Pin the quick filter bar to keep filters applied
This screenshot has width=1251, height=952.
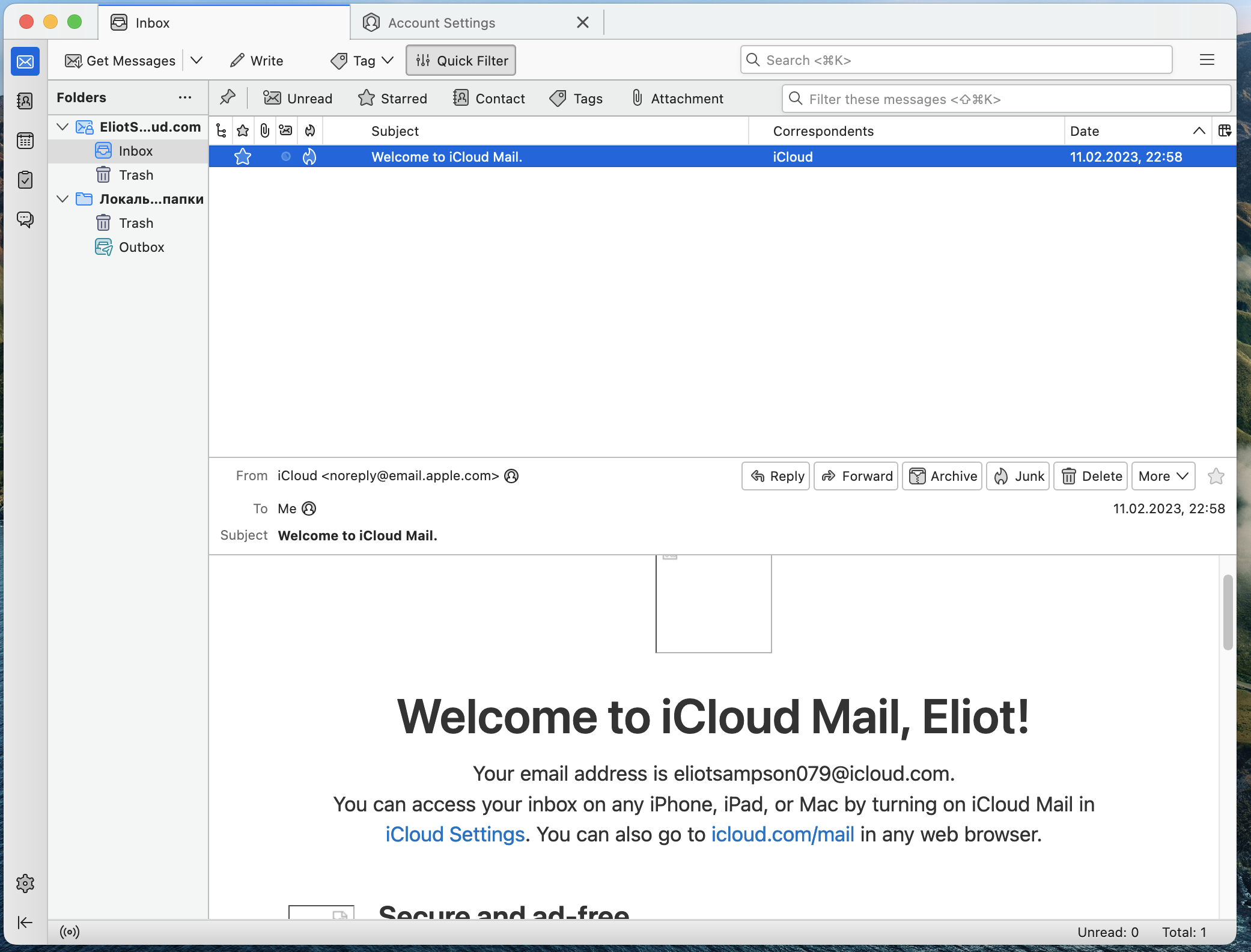(x=228, y=97)
